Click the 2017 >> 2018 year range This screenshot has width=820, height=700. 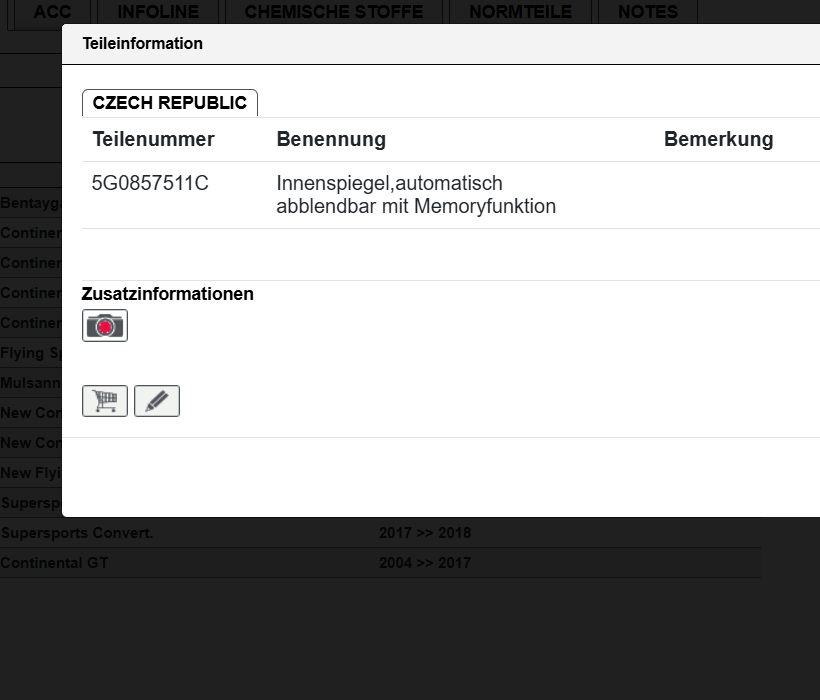tap(425, 533)
